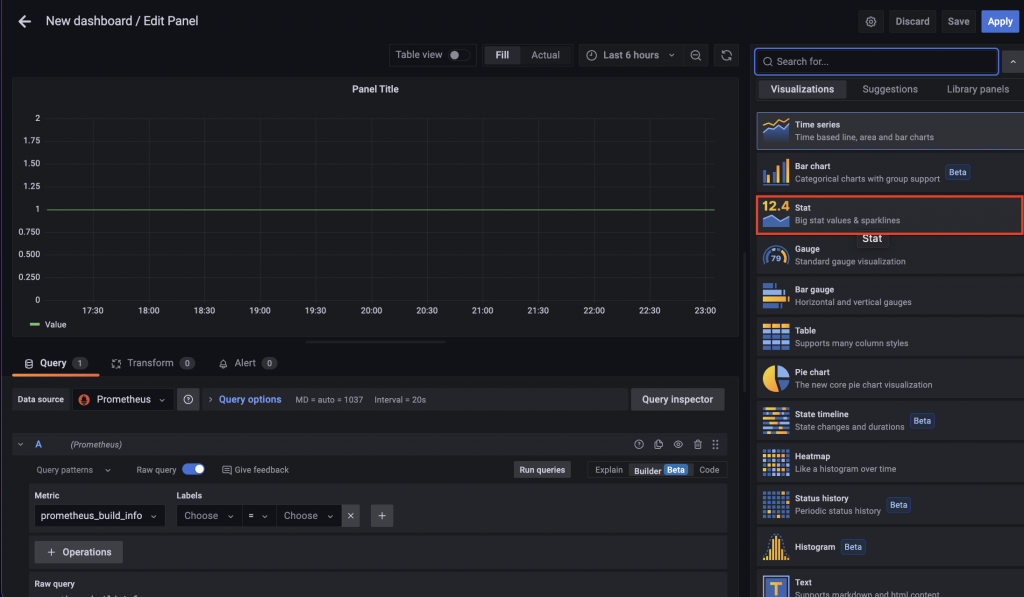1024x597 pixels.
Task: Delete query A with the trash icon
Action: pyautogui.click(x=697, y=445)
